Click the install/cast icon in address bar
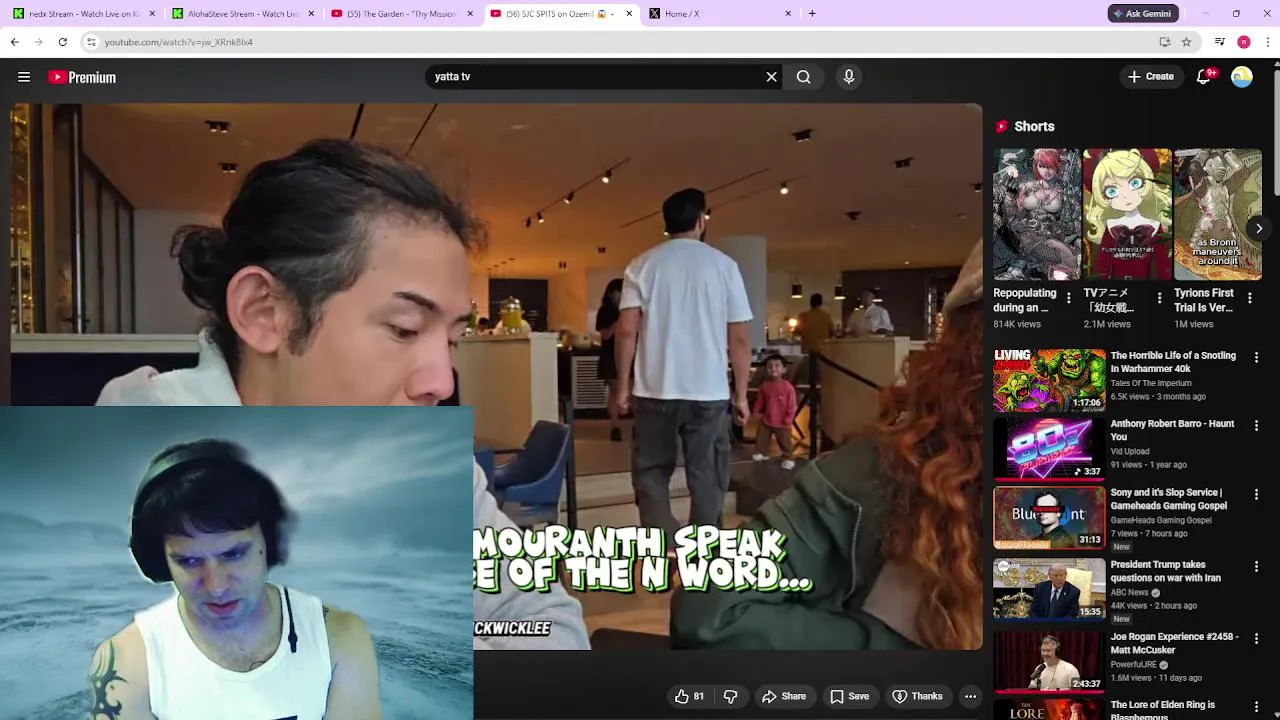This screenshot has width=1280, height=720. pyautogui.click(x=1165, y=42)
